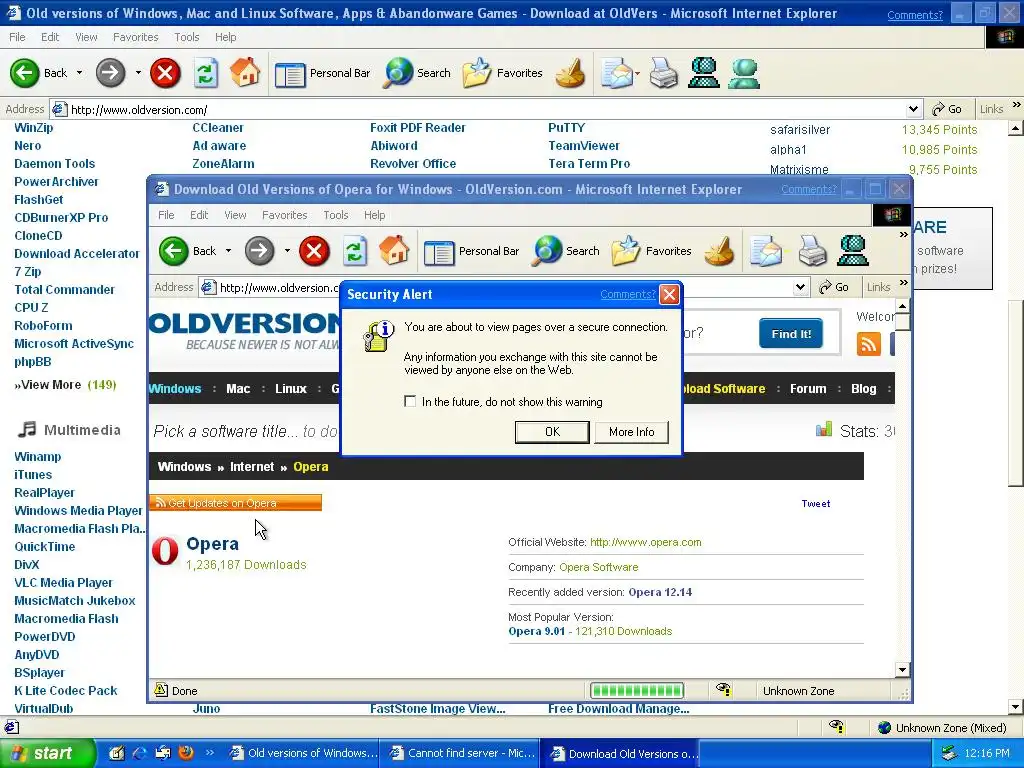Viewport: 1024px width, 768px height.
Task: Click the Opera logo icon on the page
Action: point(165,551)
